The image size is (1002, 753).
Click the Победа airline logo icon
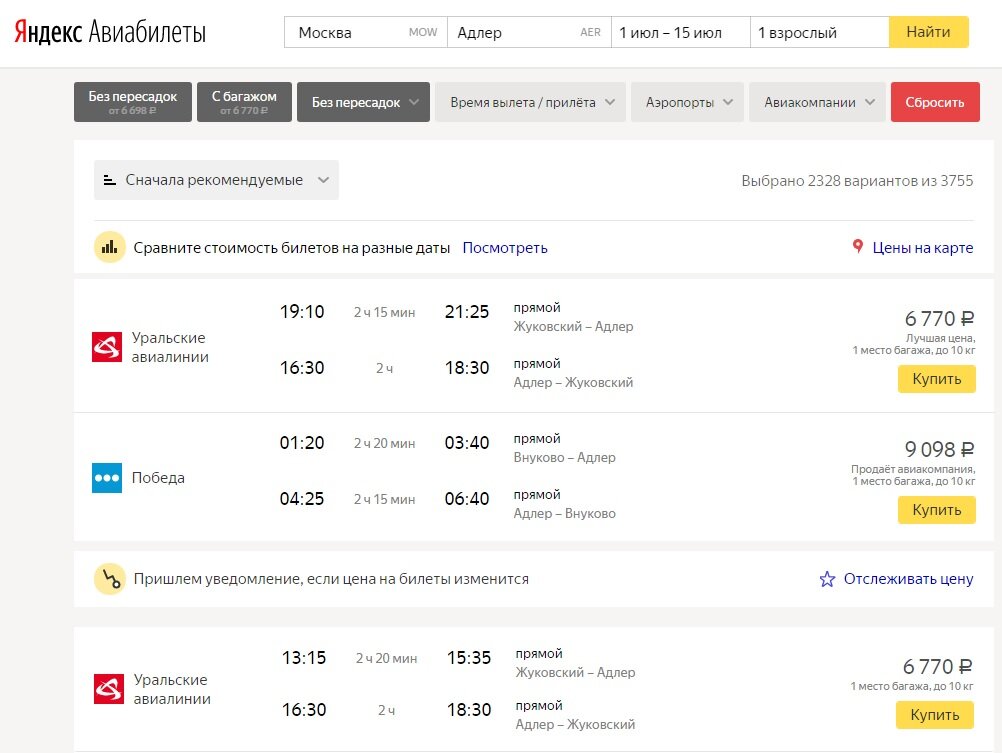pyautogui.click(x=107, y=478)
